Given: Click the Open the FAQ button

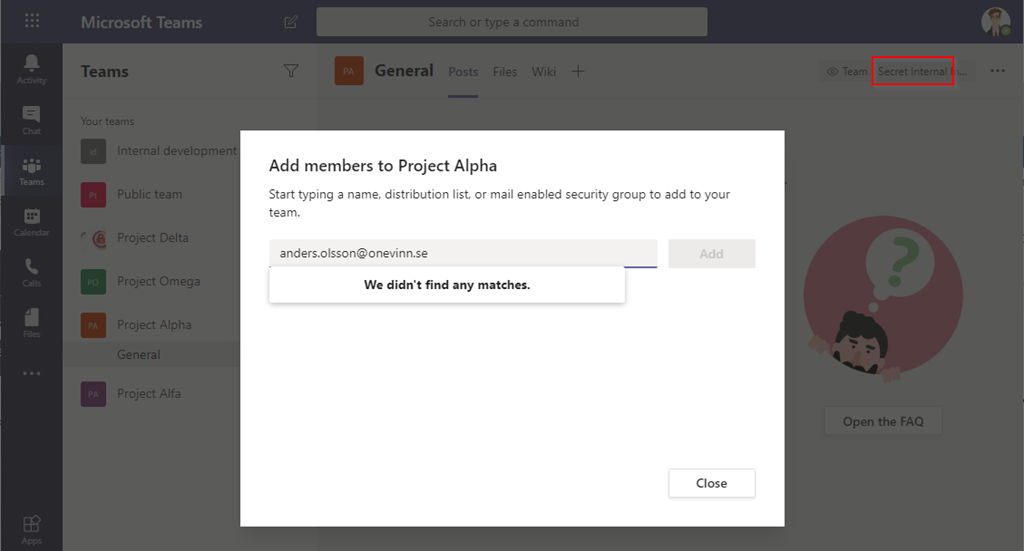Looking at the screenshot, I should [883, 422].
